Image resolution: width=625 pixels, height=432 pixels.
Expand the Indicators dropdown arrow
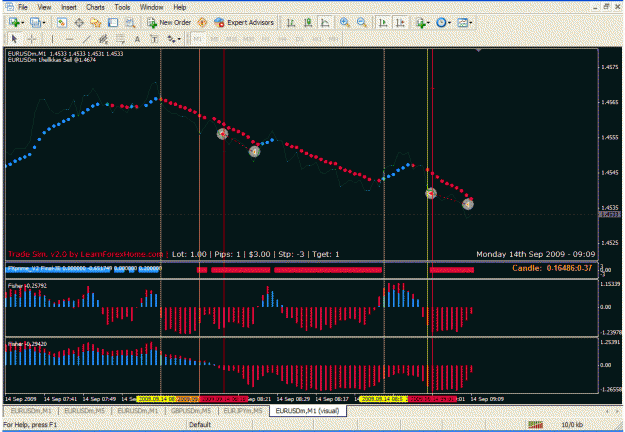coord(428,23)
